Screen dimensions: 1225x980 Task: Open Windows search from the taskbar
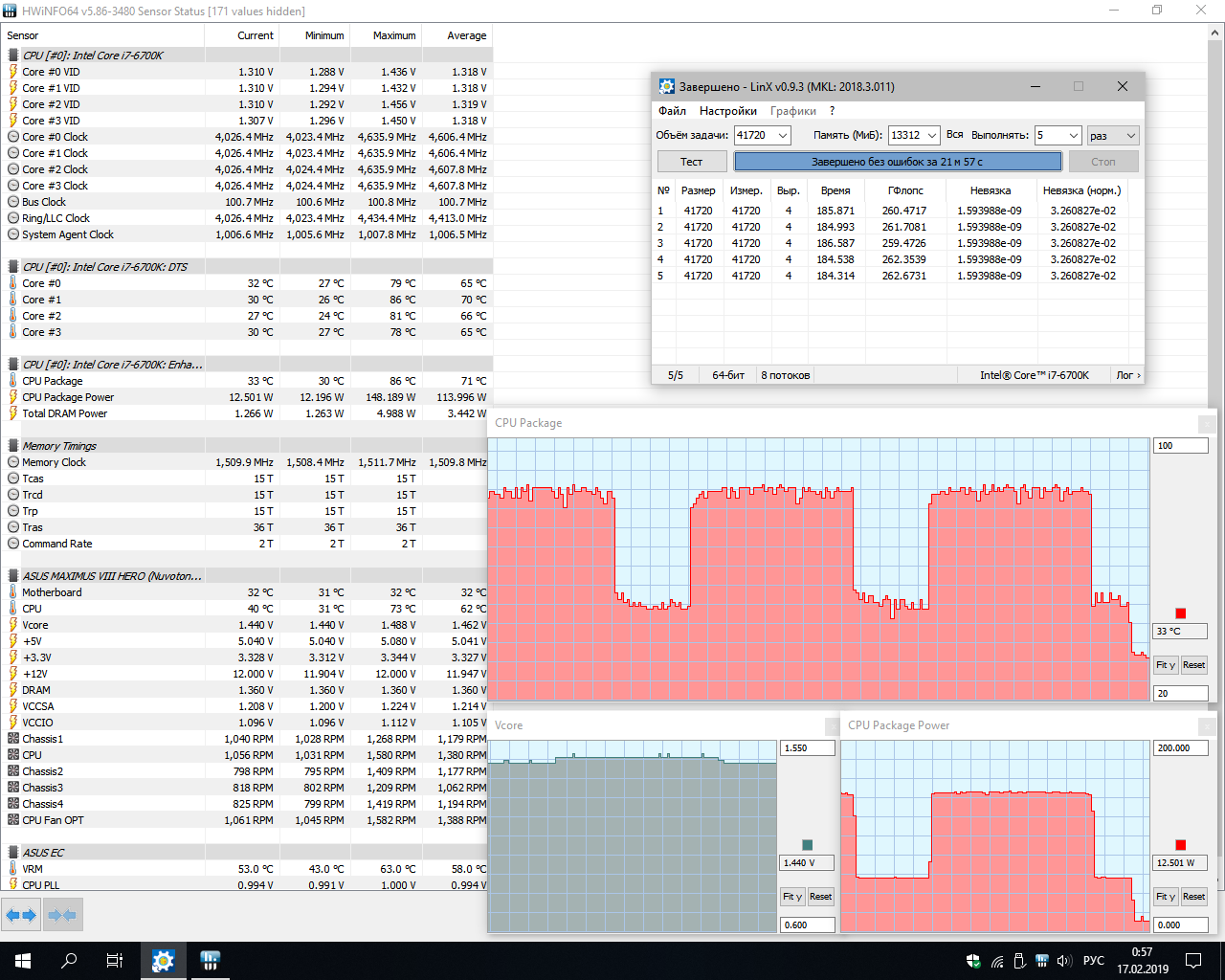69,961
